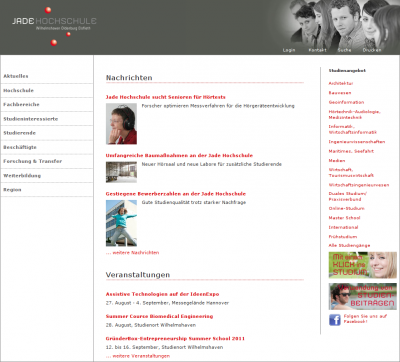400x362 pixels.
Task: Open the Alle Studiengänge link
Action: [349, 245]
